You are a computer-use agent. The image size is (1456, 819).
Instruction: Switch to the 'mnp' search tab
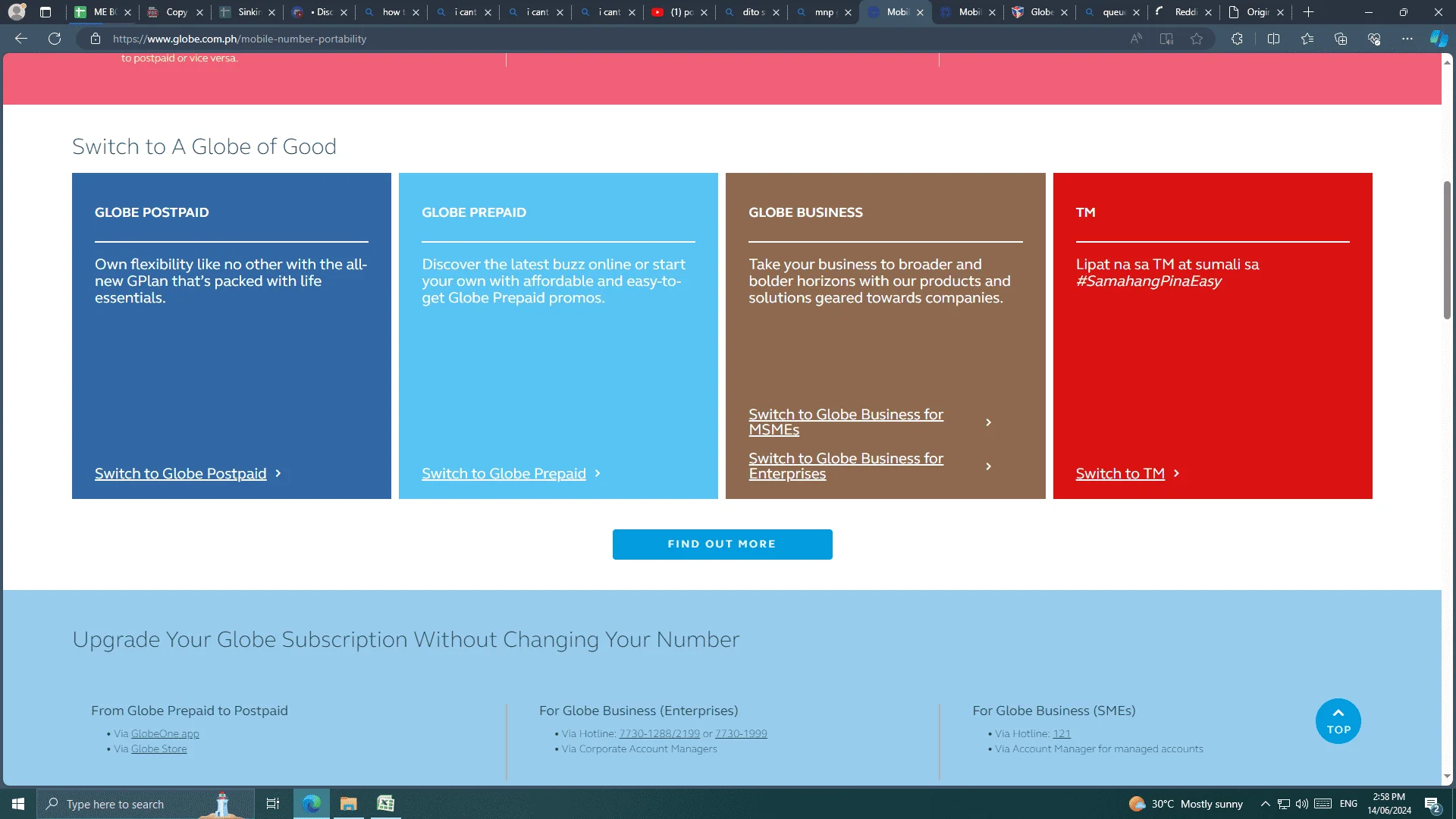823,12
